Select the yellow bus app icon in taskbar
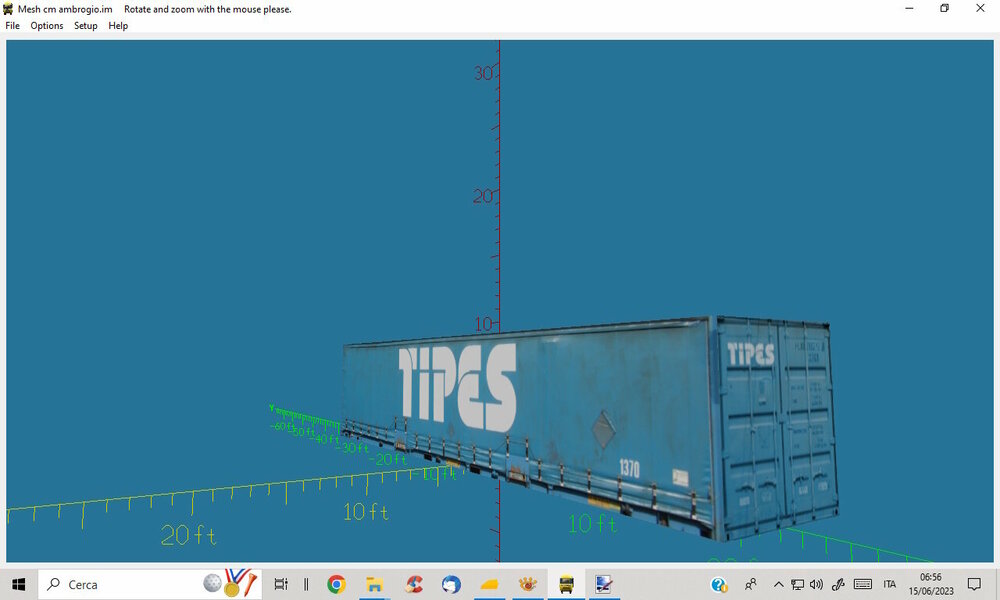This screenshot has height=600, width=1000. point(566,584)
